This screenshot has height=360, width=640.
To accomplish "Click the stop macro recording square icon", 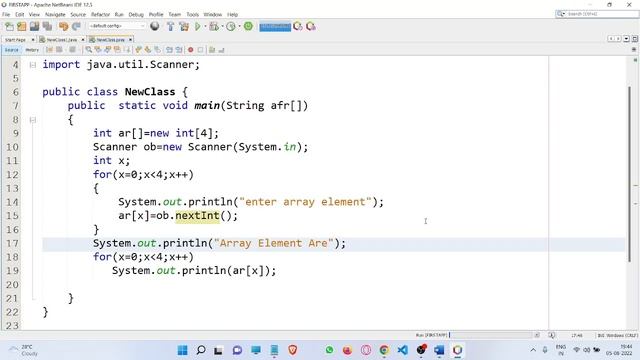I will 200,50.
